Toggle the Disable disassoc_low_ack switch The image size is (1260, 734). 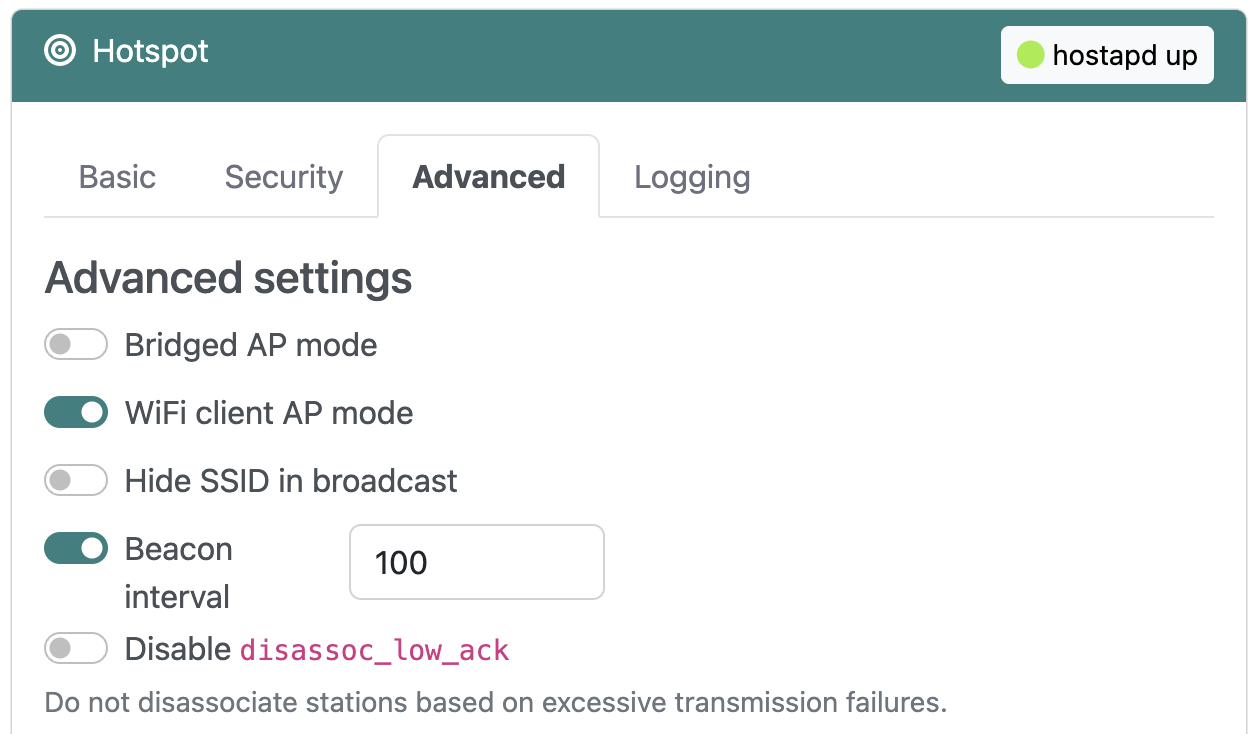pos(76,649)
